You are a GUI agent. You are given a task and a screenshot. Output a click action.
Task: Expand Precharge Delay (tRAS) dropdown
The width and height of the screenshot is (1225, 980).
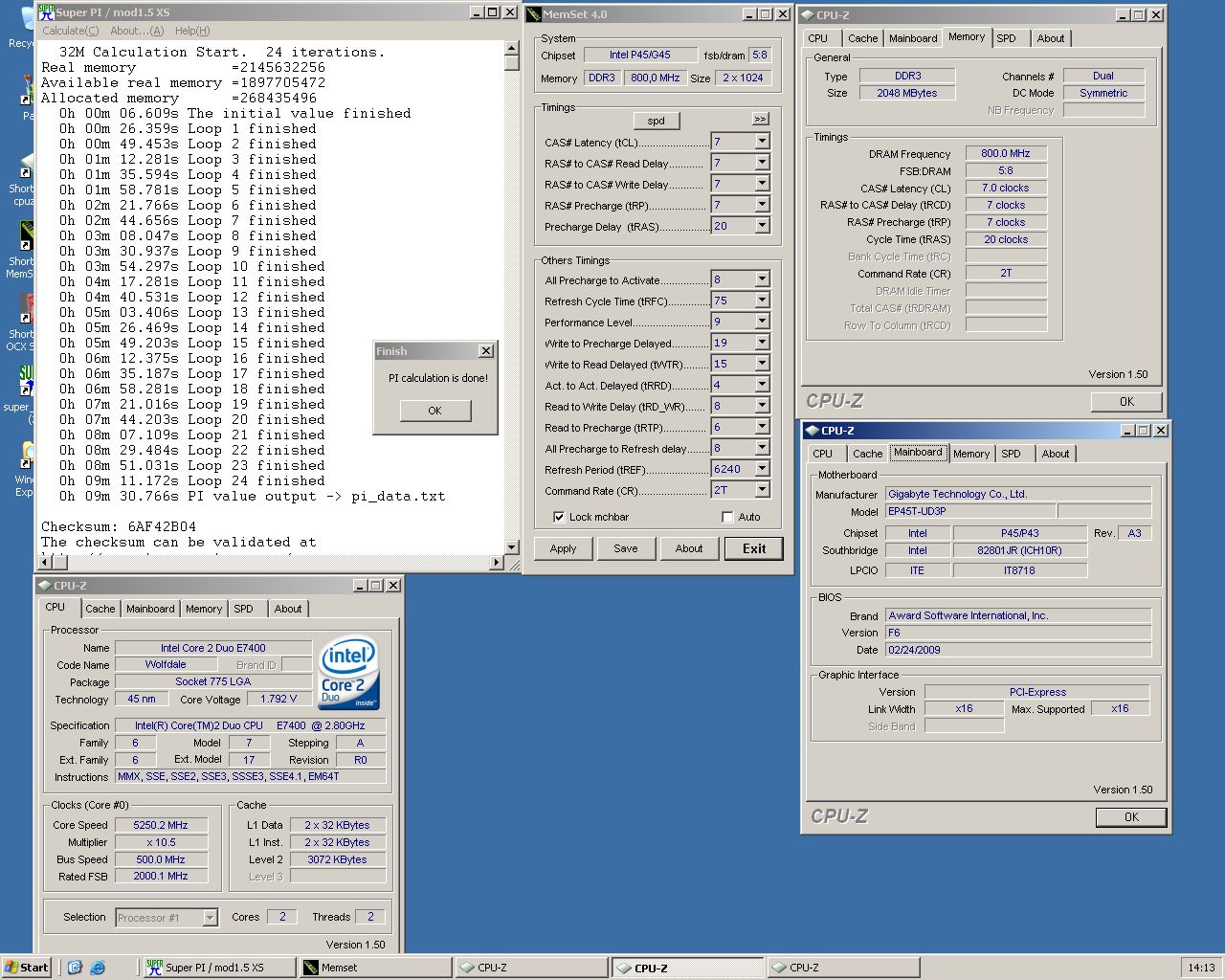pos(762,226)
